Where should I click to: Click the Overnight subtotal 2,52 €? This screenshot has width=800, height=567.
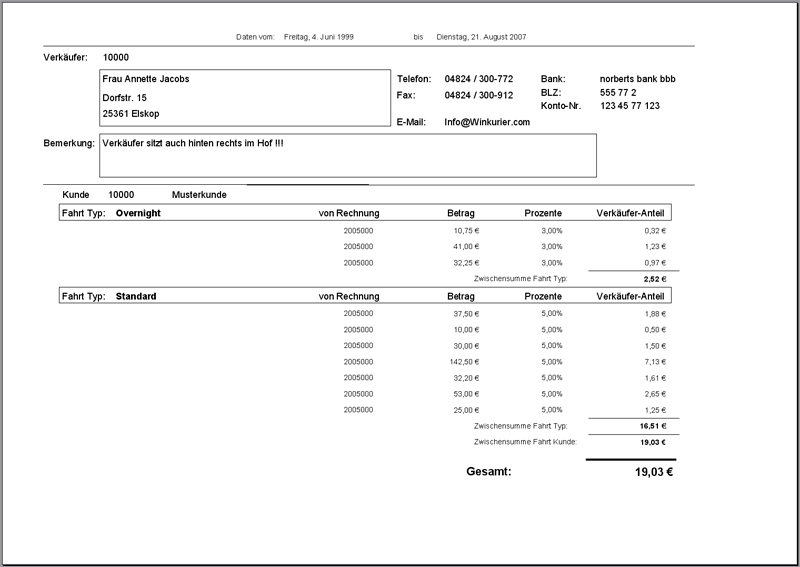pos(655,279)
